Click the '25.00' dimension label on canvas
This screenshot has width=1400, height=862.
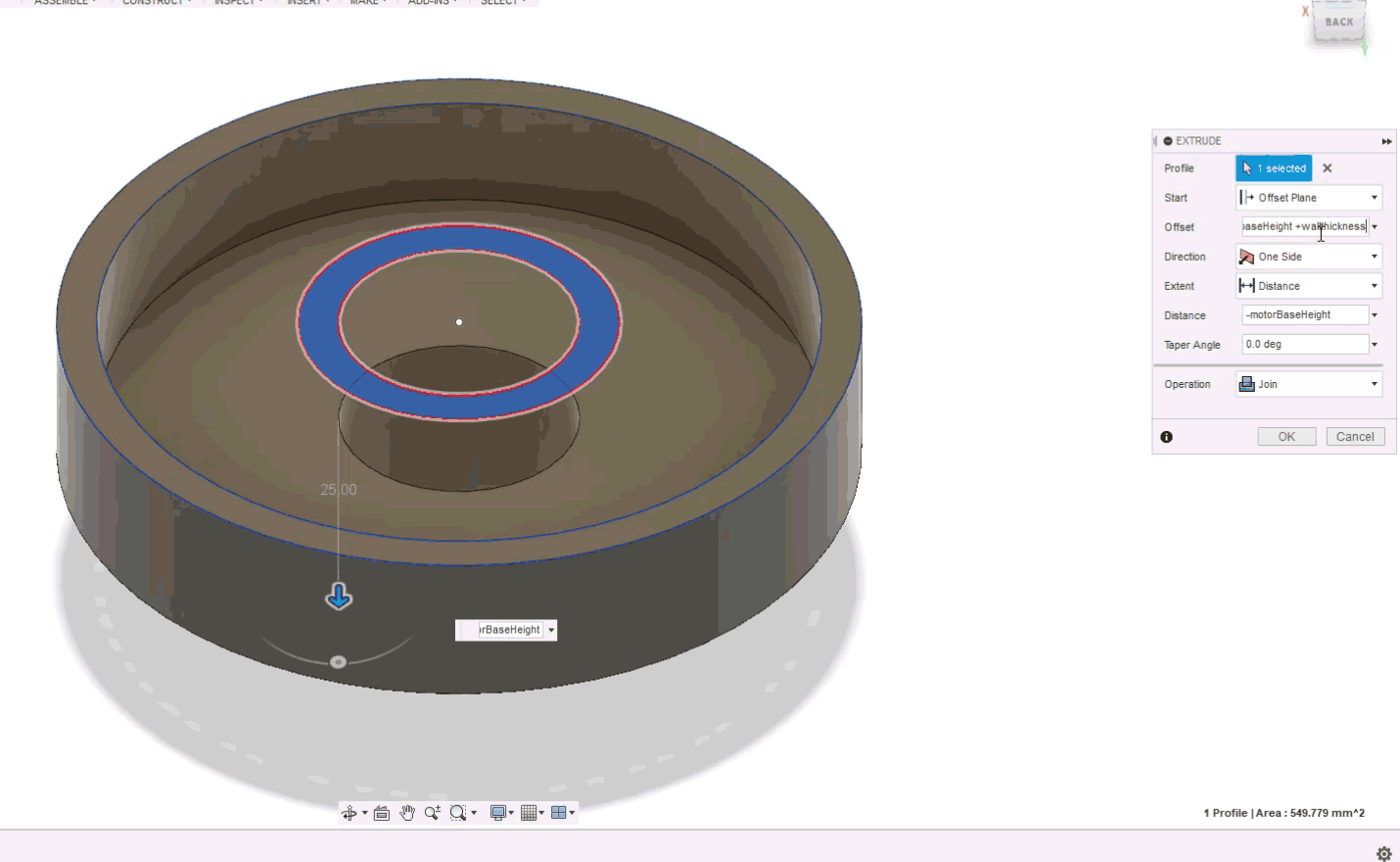point(339,490)
